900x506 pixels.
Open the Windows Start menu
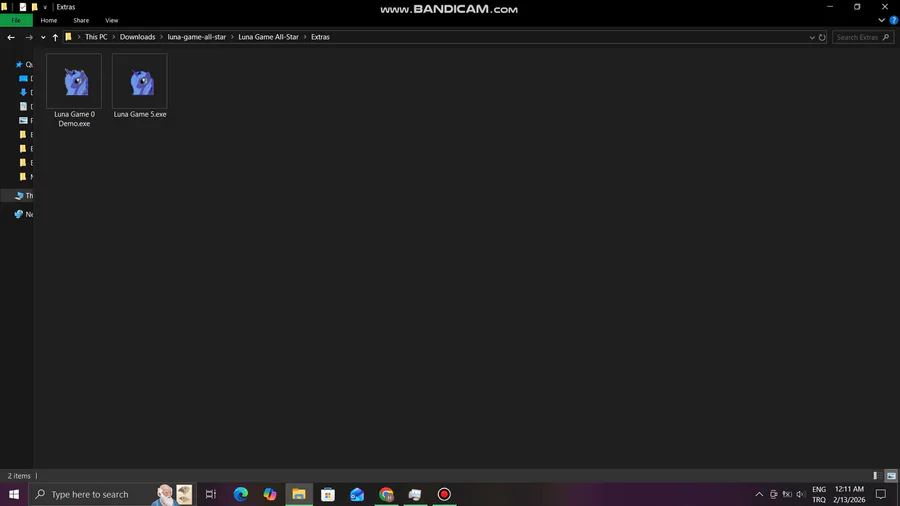pos(14,494)
